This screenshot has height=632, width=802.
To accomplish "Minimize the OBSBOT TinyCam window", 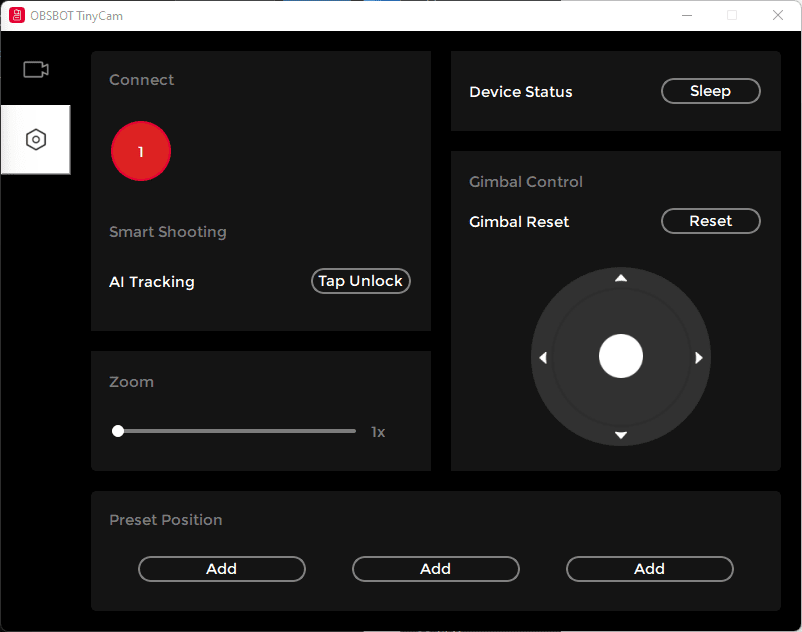I will click(686, 15).
